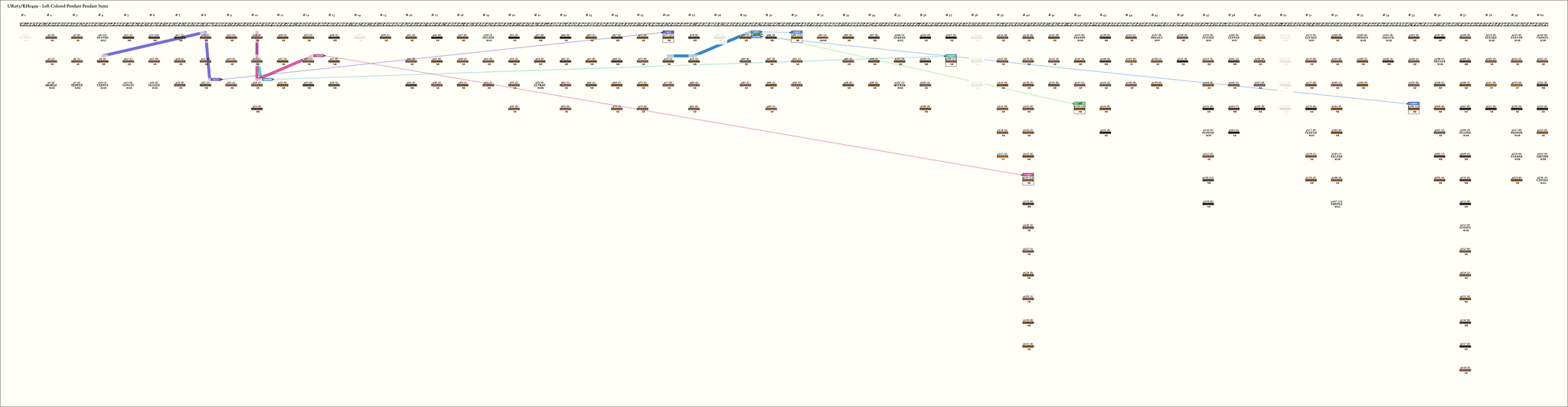
Task: Click the green sum tag in cluster #29
Action: [756, 35]
